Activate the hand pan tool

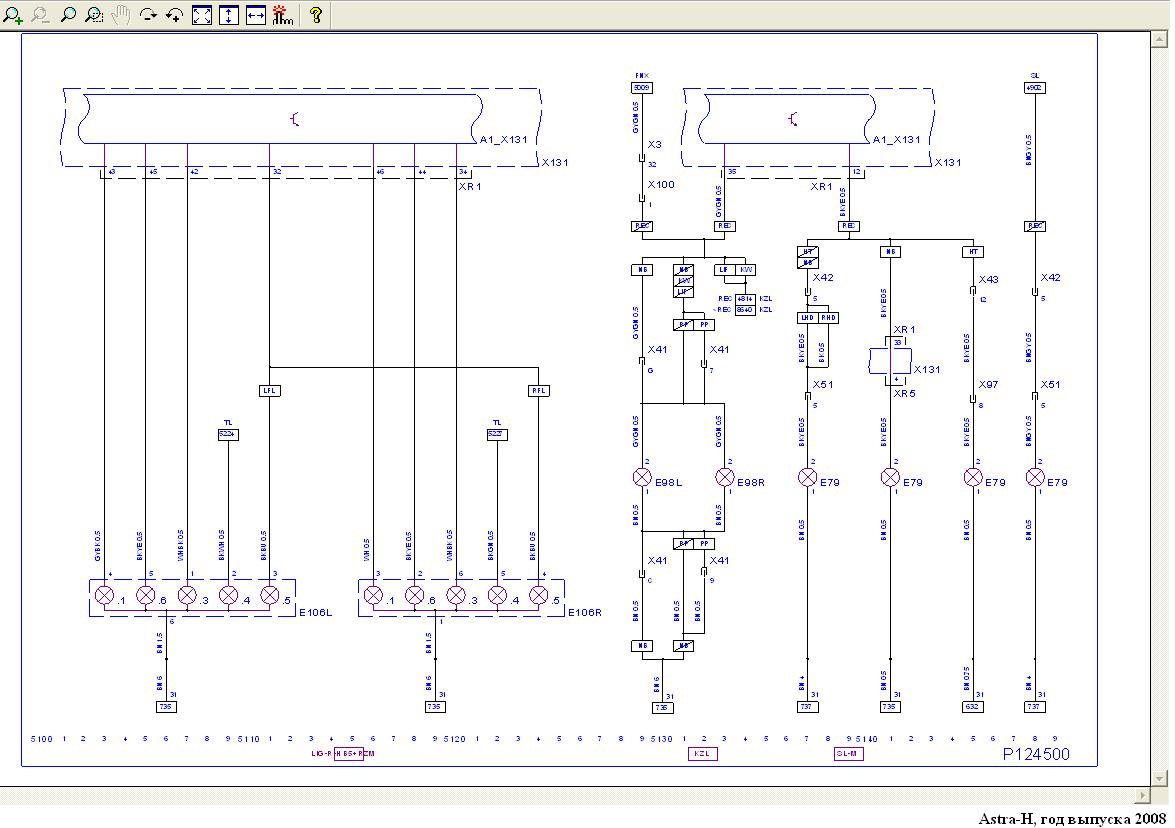tap(121, 15)
